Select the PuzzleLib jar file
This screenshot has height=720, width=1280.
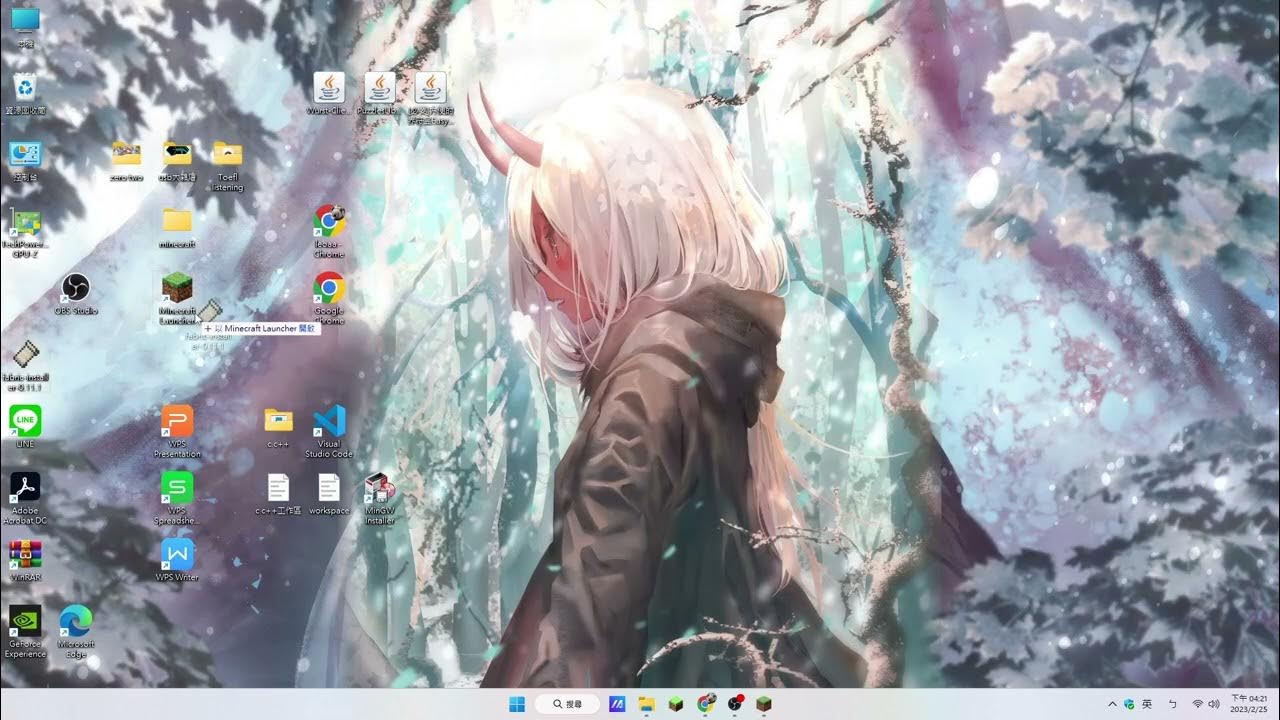click(380, 94)
